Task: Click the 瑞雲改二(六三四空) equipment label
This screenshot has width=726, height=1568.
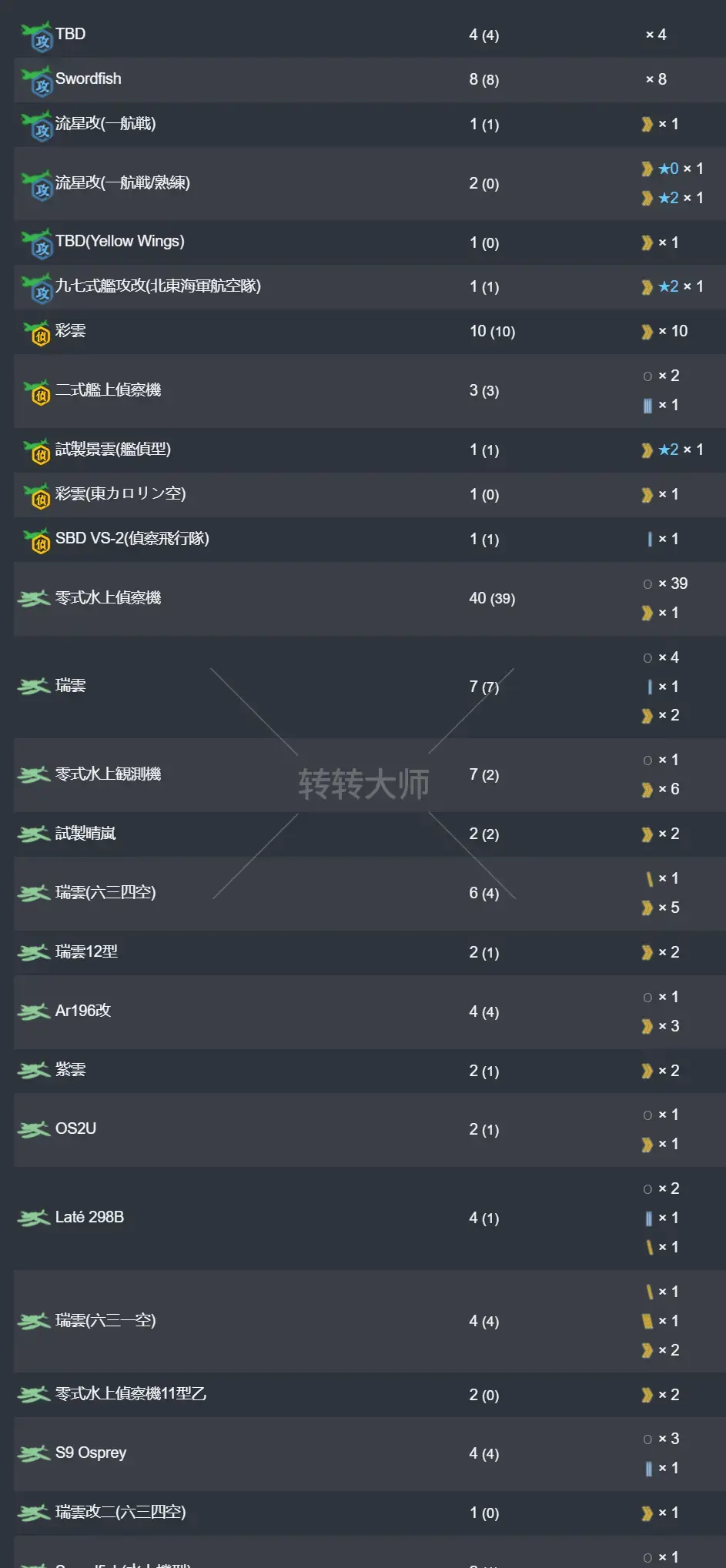Action: (x=120, y=1512)
